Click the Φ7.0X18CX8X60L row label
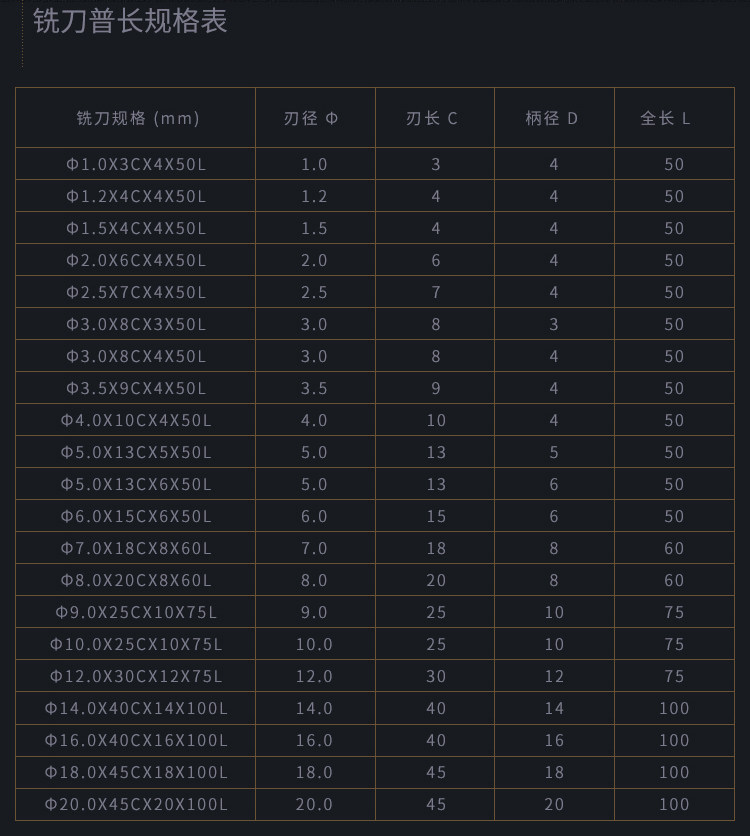The height and width of the screenshot is (836, 750). click(x=136, y=548)
